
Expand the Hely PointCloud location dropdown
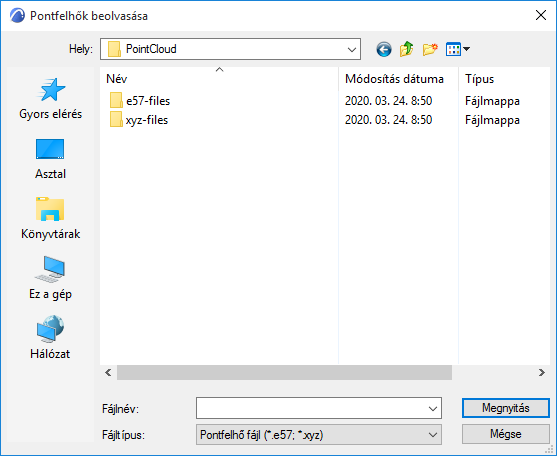point(352,49)
